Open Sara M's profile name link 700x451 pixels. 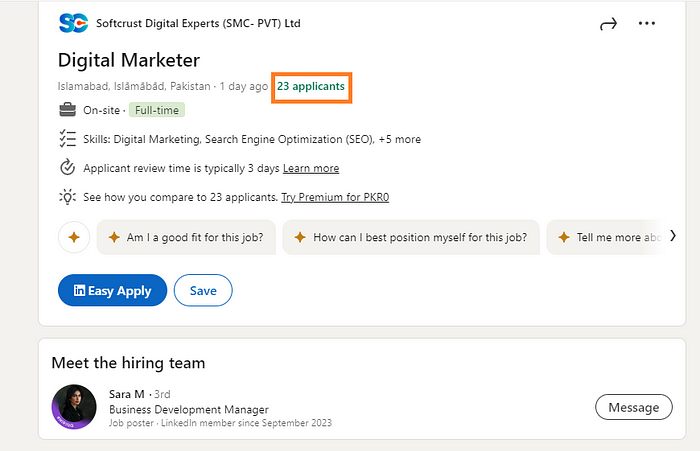tap(127, 394)
